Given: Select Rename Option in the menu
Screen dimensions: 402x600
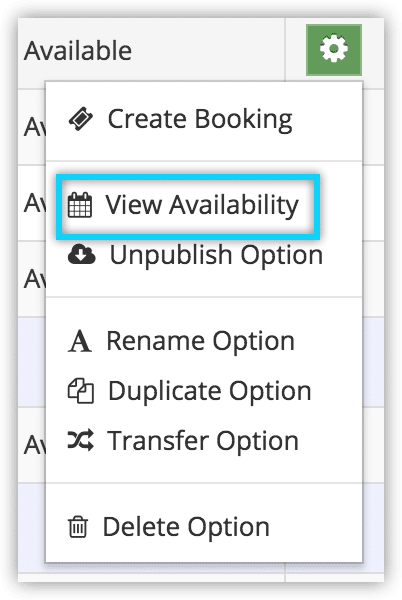Looking at the screenshot, I should [x=201, y=341].
